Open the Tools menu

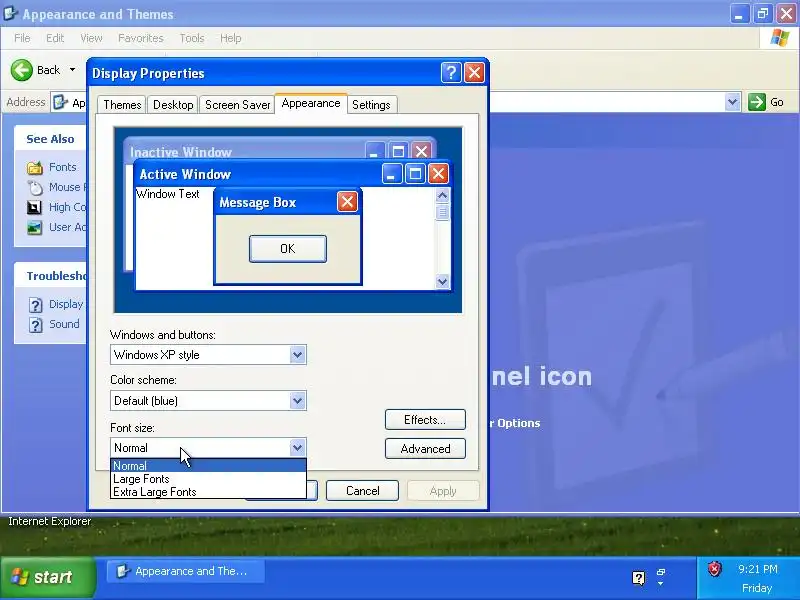pyautogui.click(x=192, y=38)
